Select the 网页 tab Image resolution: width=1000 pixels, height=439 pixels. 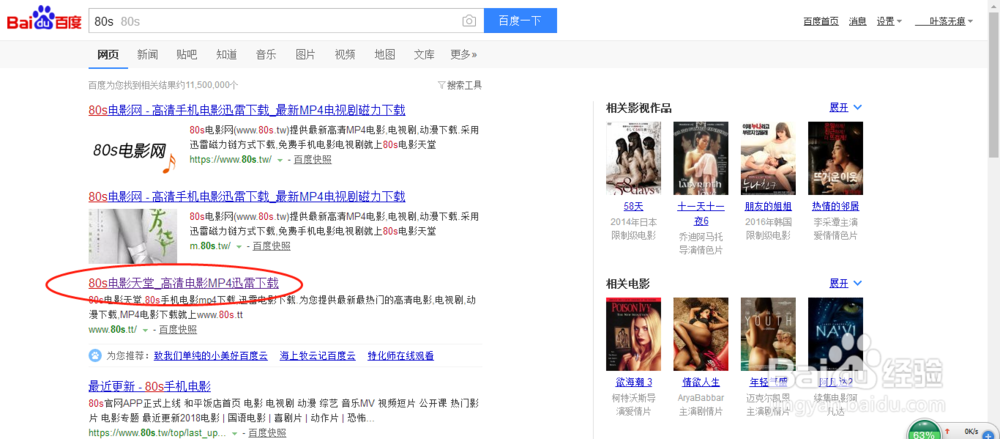(108, 54)
